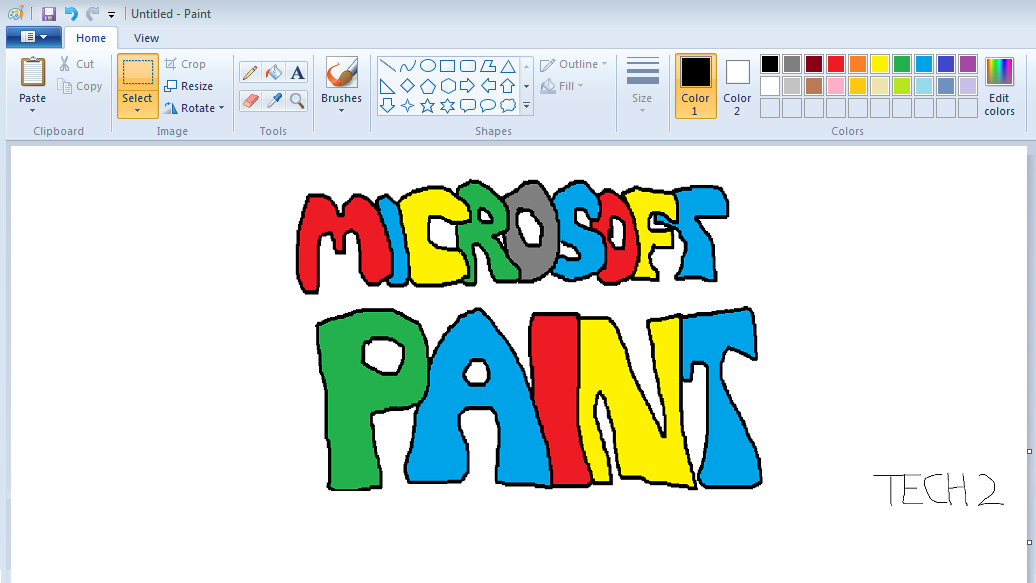Choose the Eraser tool
The image size is (1036, 583).
tap(250, 100)
